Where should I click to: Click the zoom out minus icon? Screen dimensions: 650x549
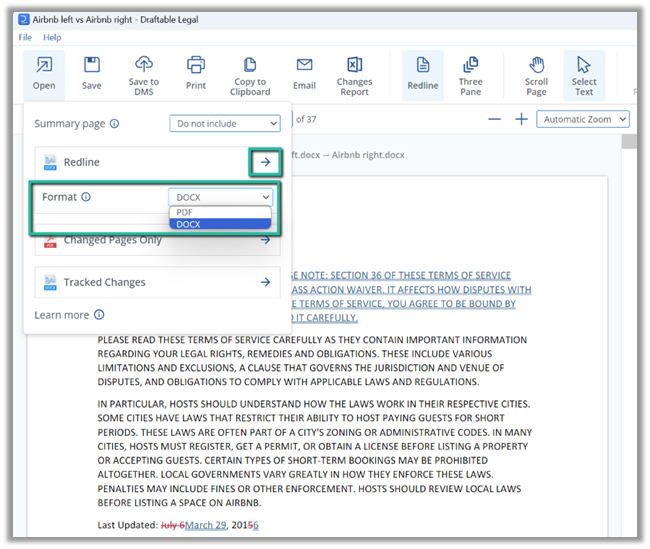tap(494, 119)
